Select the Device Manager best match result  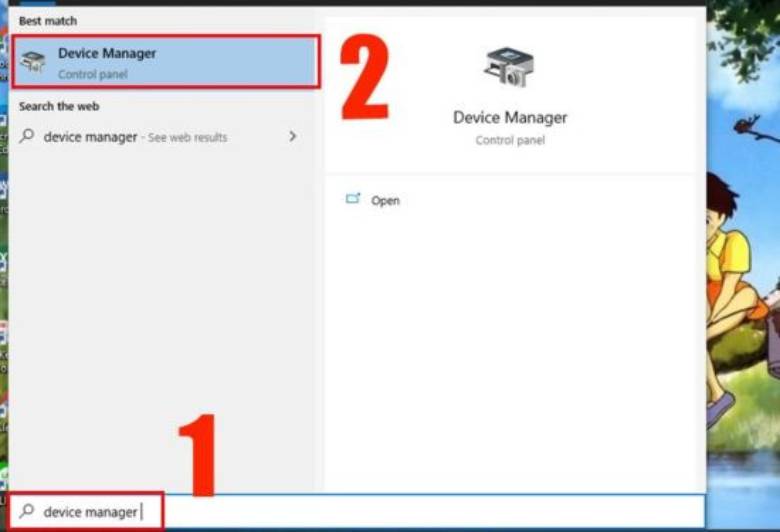pyautogui.click(x=165, y=62)
